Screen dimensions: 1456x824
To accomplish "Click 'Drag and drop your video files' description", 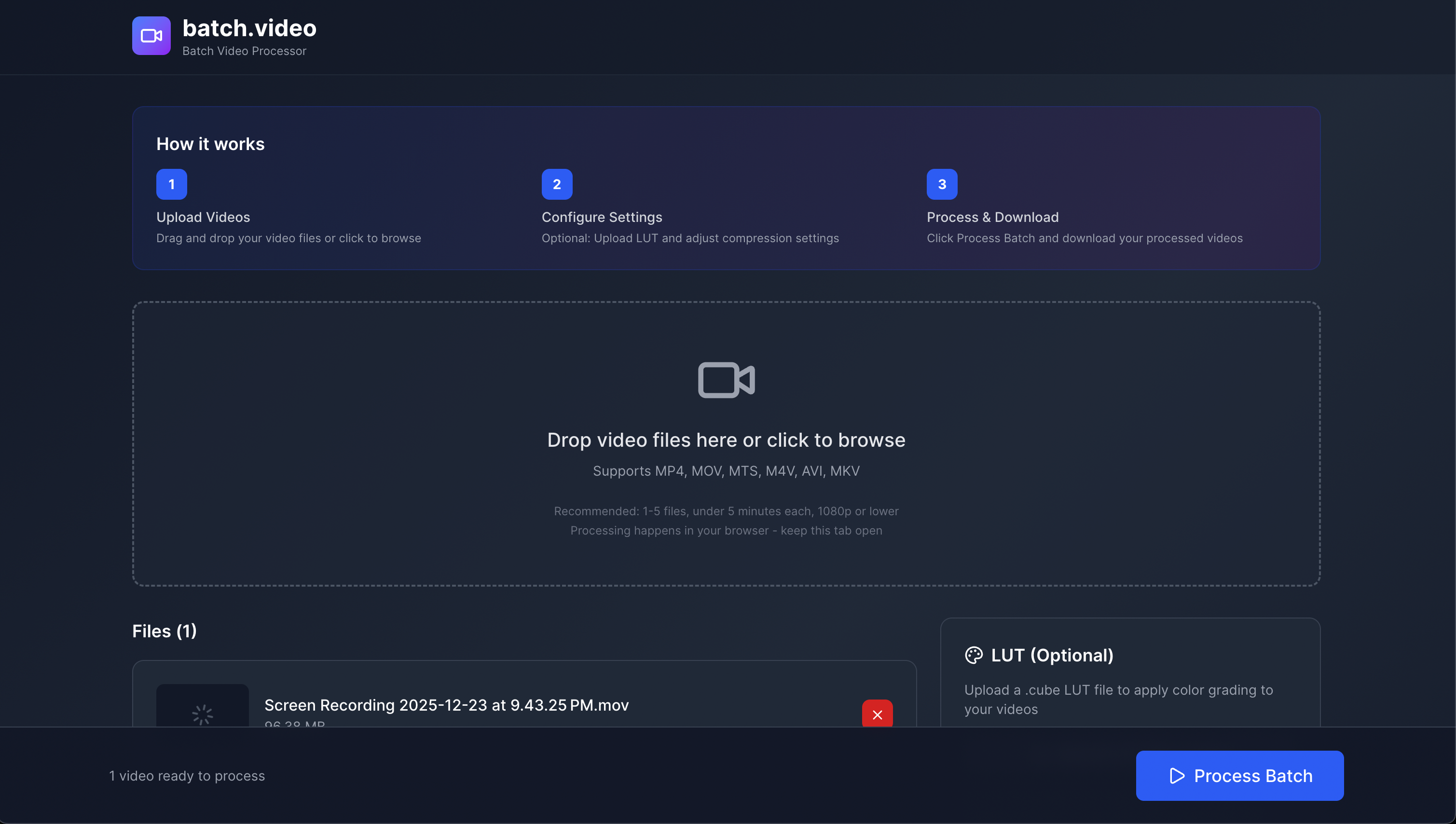I will (x=288, y=238).
